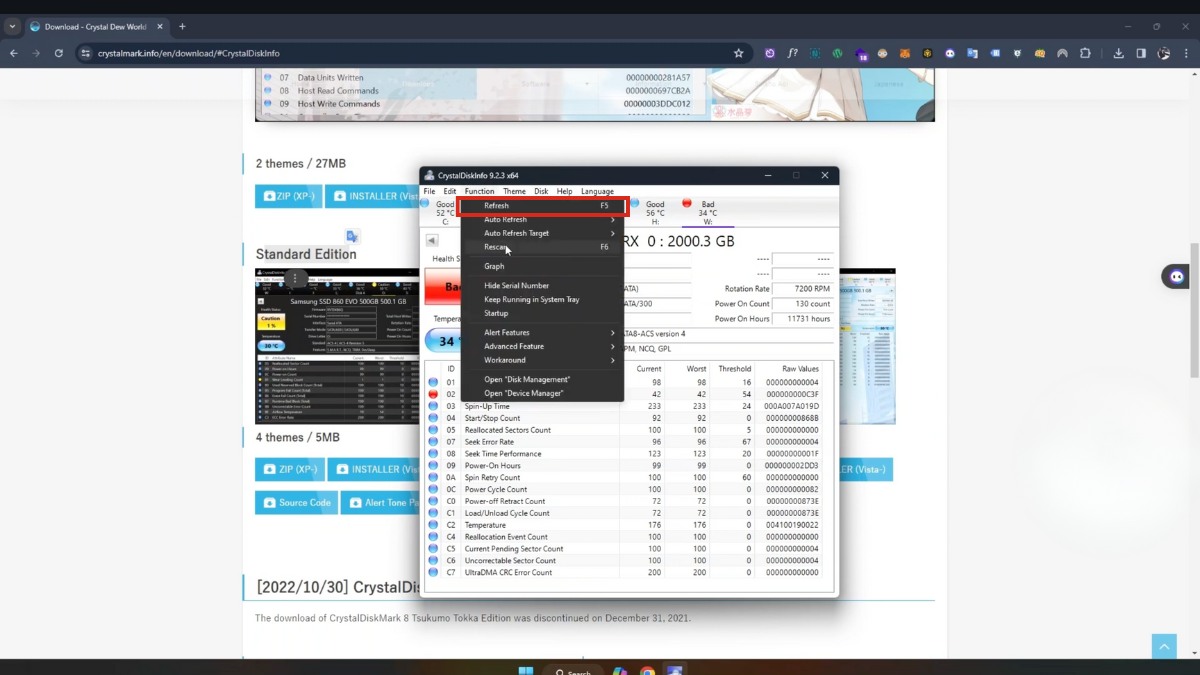1200x675 pixels.
Task: Click the Source Code button
Action: tap(296, 502)
